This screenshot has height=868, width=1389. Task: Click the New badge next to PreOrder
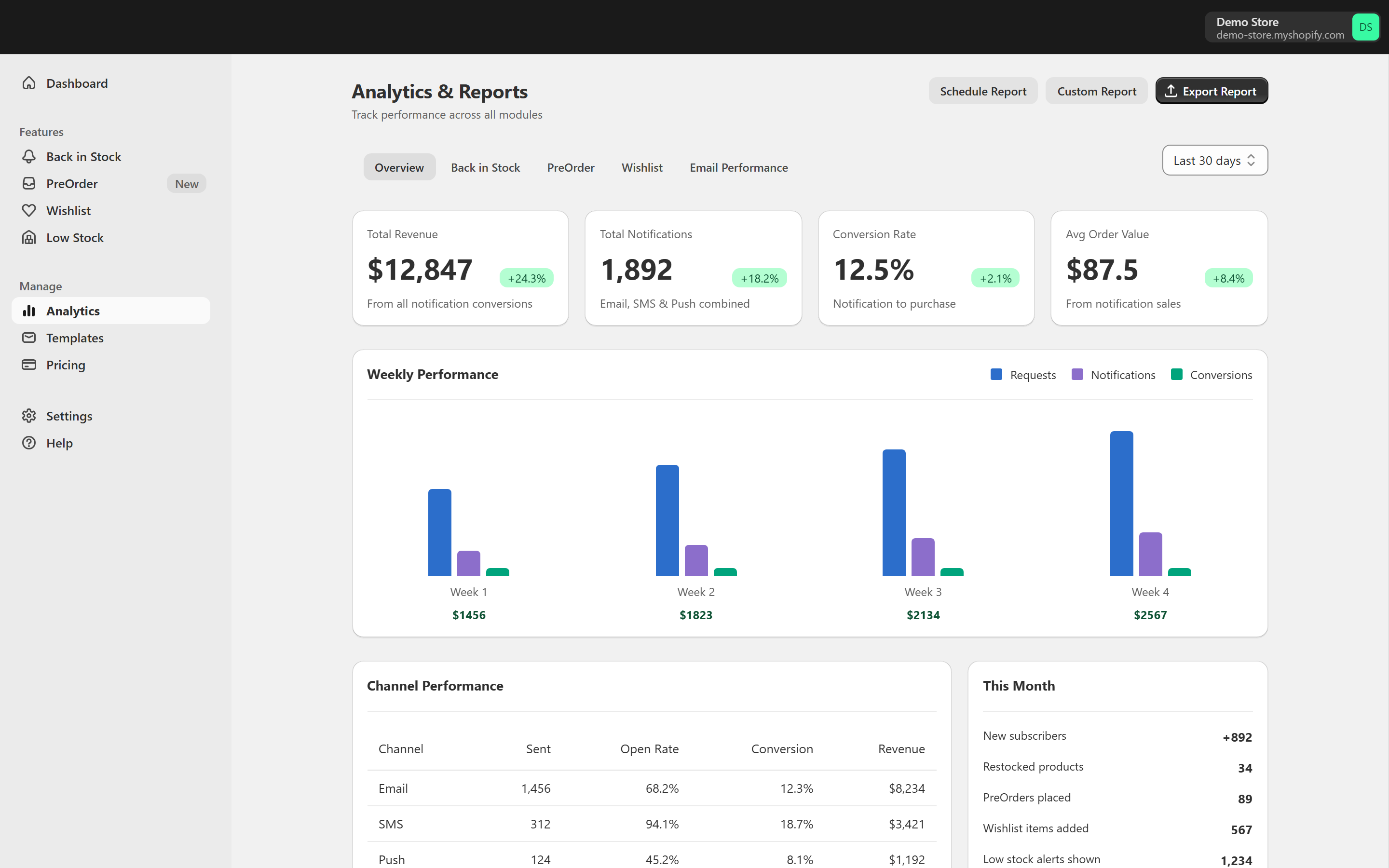pos(187,184)
